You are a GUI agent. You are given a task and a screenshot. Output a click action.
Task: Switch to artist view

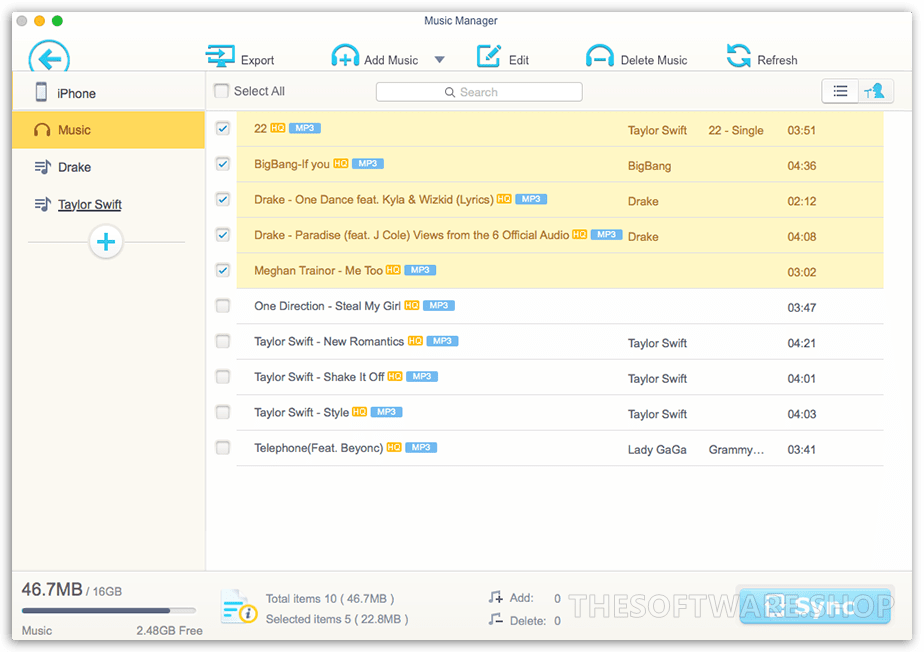876,91
